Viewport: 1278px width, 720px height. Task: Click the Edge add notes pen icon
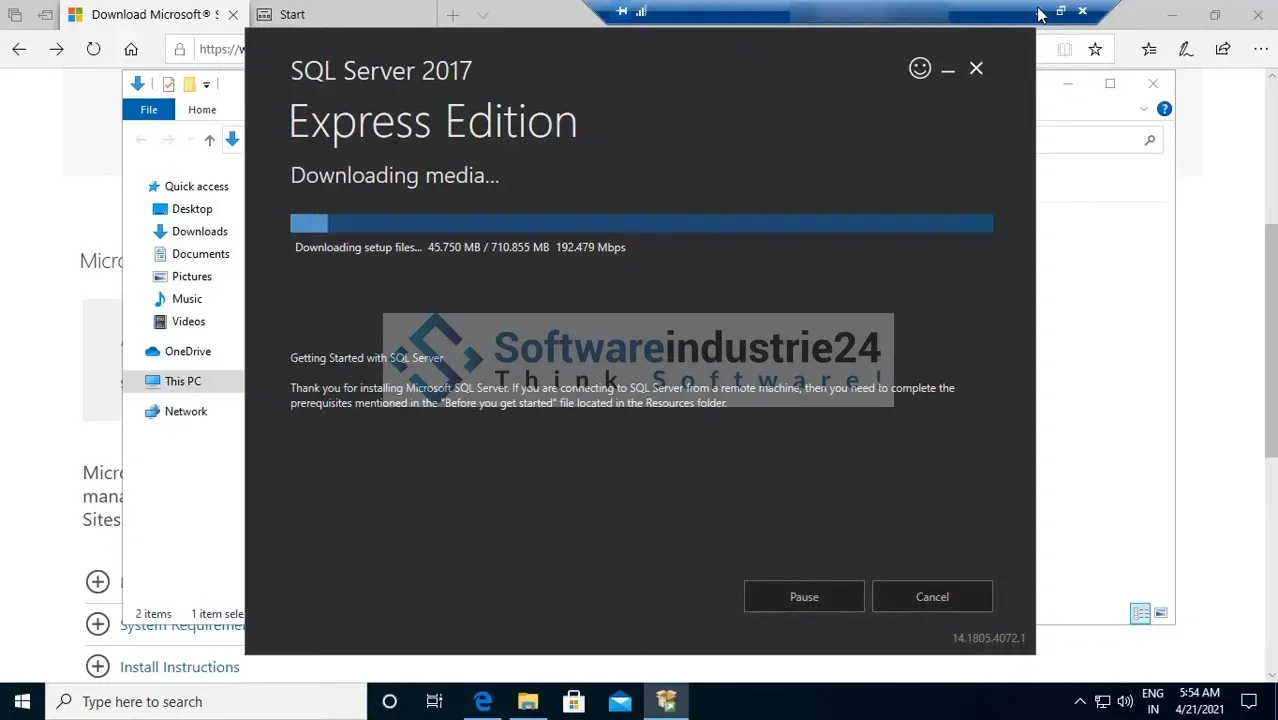pyautogui.click(x=1186, y=49)
